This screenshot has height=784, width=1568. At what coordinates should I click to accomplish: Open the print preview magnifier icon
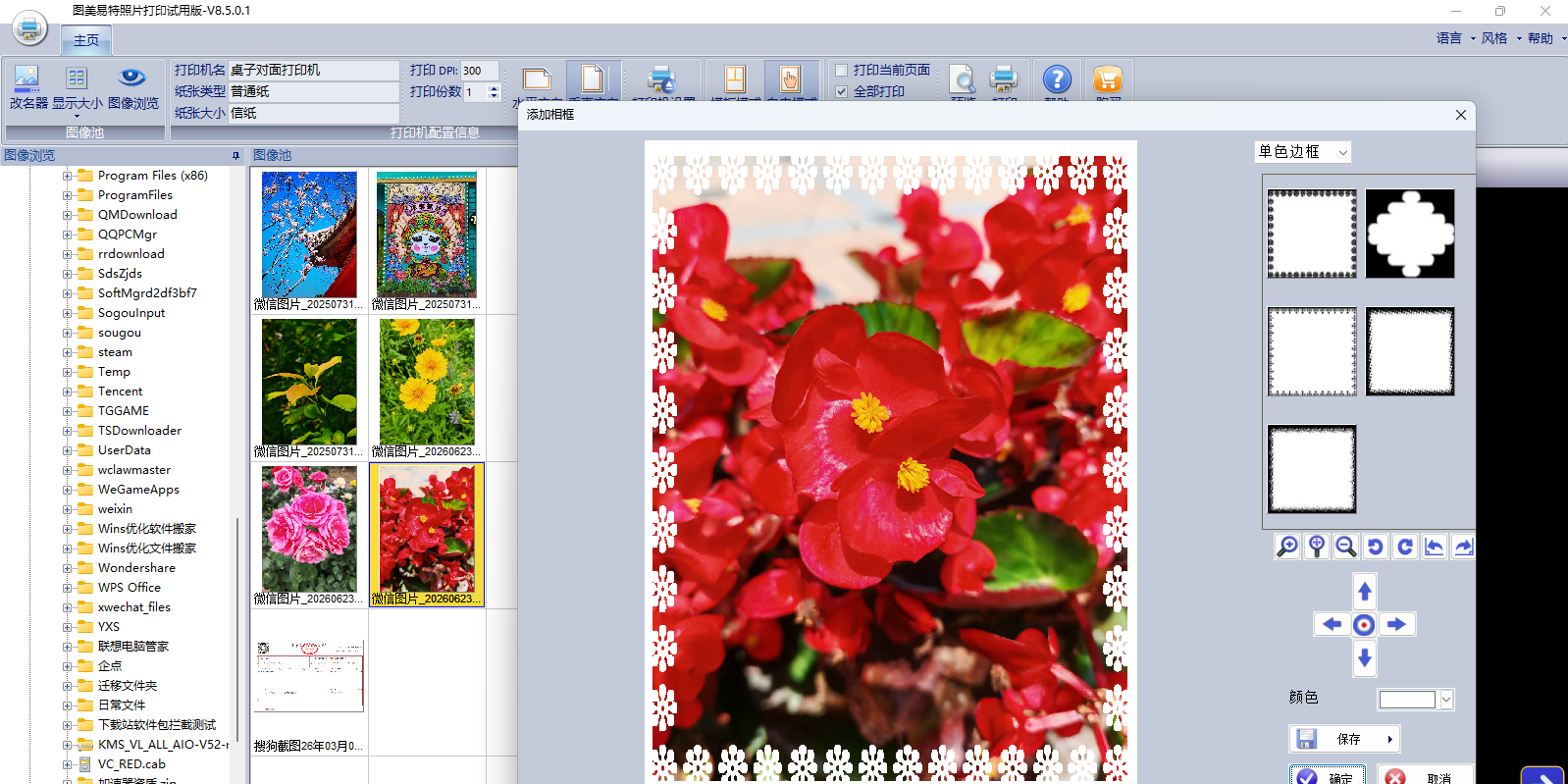pyautogui.click(x=963, y=81)
